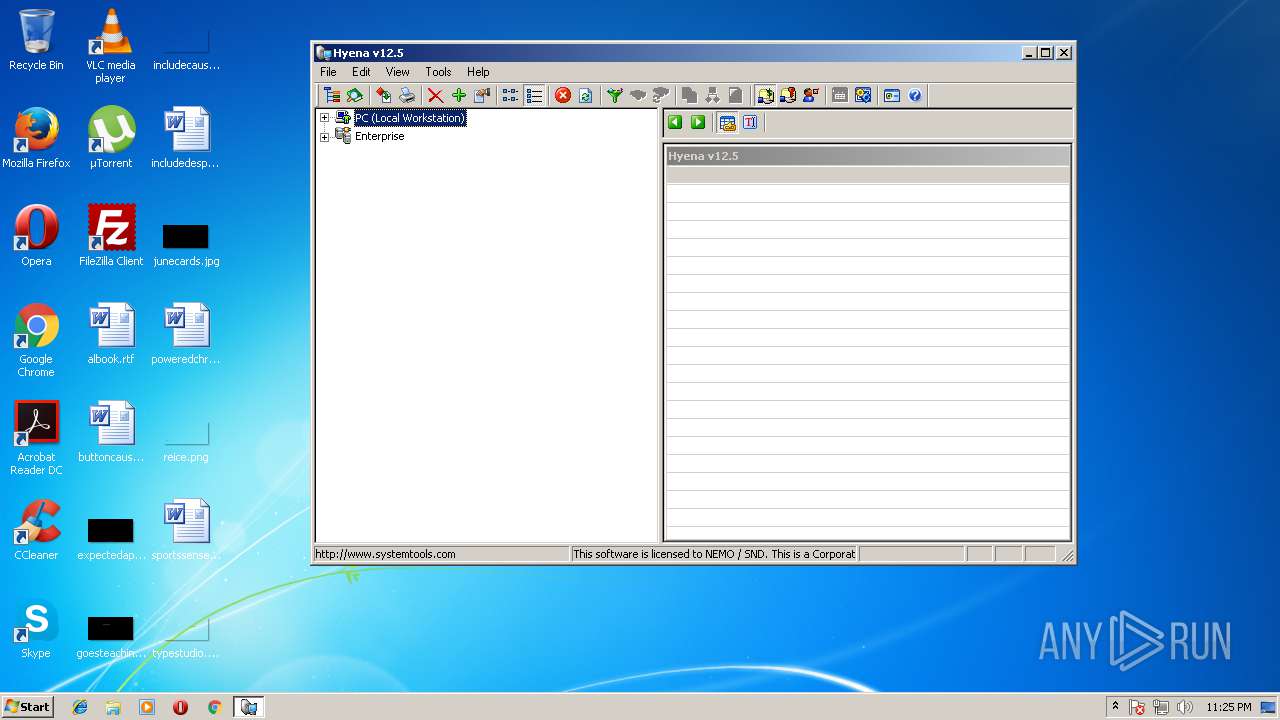This screenshot has height=720, width=1280.
Task: Click the 11:25 PM system clock
Action: (1228, 707)
